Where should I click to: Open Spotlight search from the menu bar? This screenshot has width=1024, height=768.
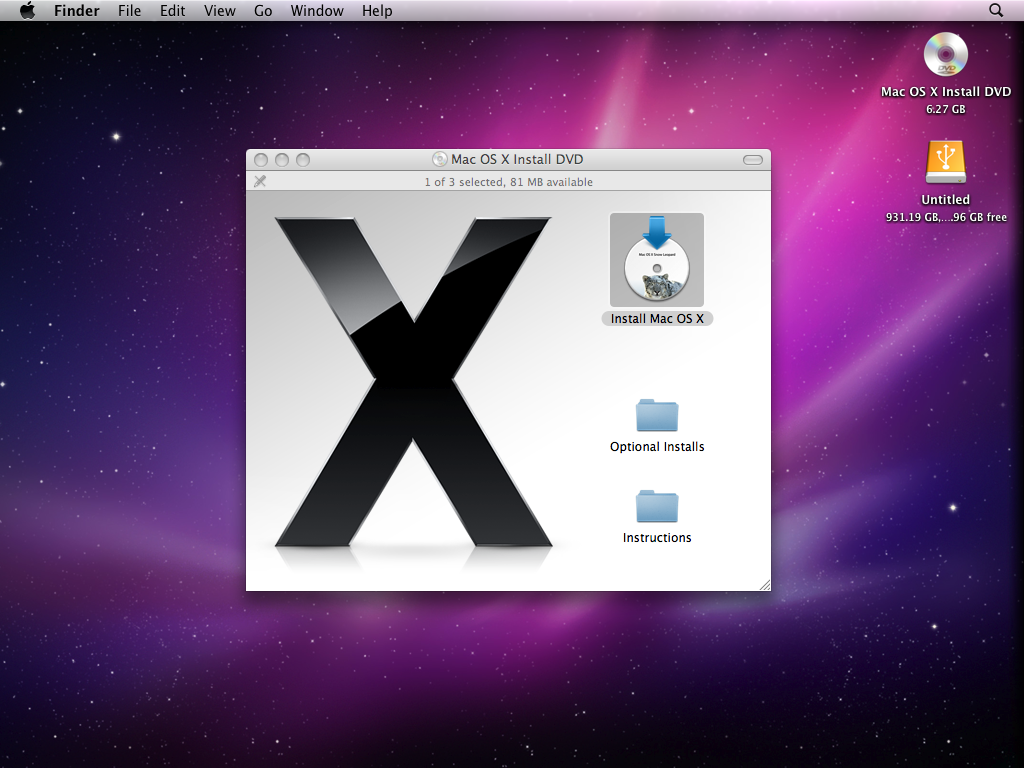[996, 10]
